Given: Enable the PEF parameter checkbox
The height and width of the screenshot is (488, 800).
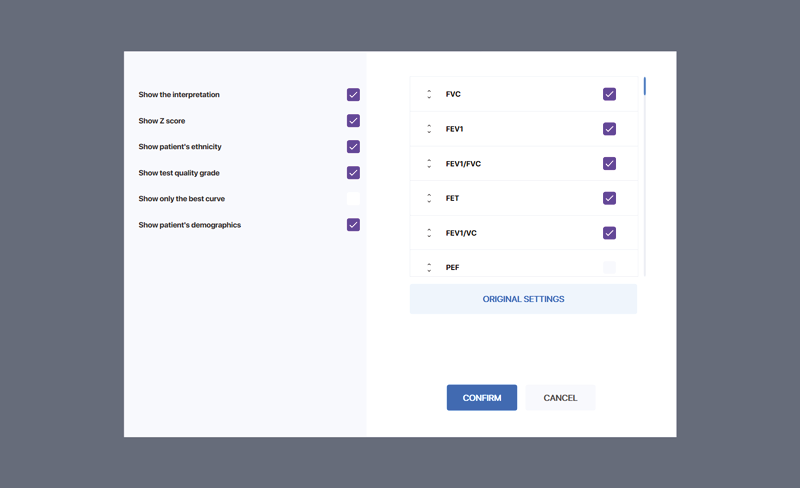Looking at the screenshot, I should [x=609, y=267].
